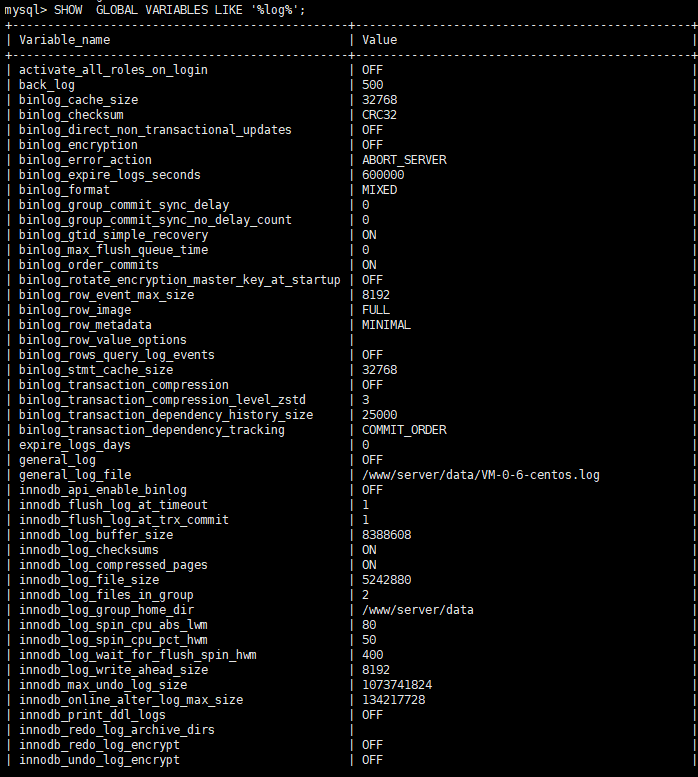
Task: Click the binlog_row_image FULL value
Action: coord(376,310)
